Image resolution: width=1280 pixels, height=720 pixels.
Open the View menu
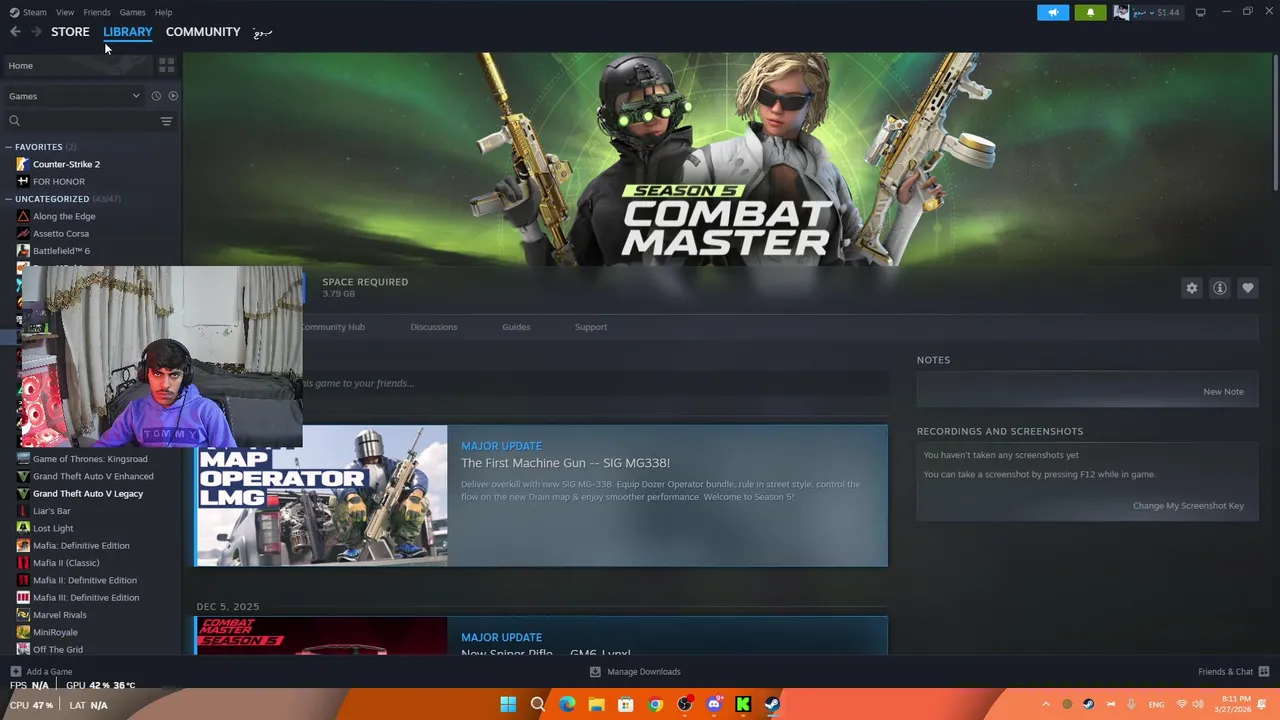pos(65,12)
